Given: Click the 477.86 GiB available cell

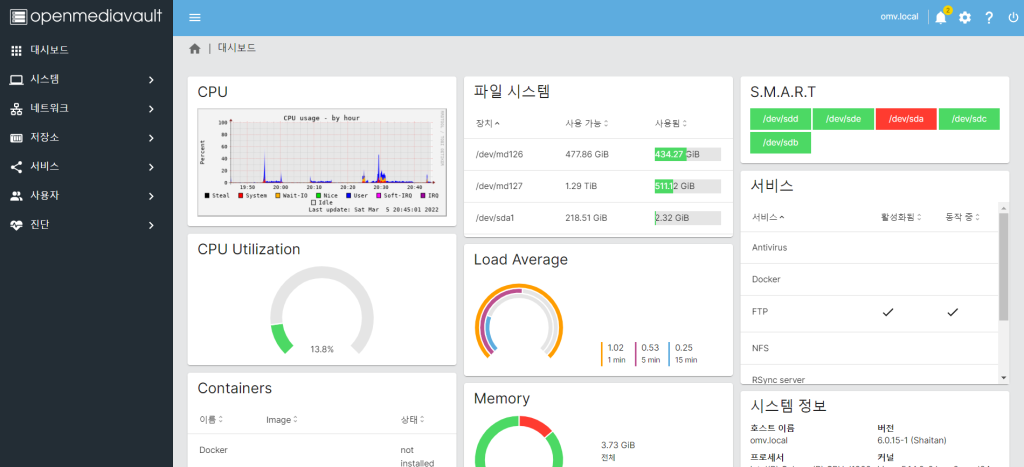Looking at the screenshot, I should pyautogui.click(x=587, y=155).
